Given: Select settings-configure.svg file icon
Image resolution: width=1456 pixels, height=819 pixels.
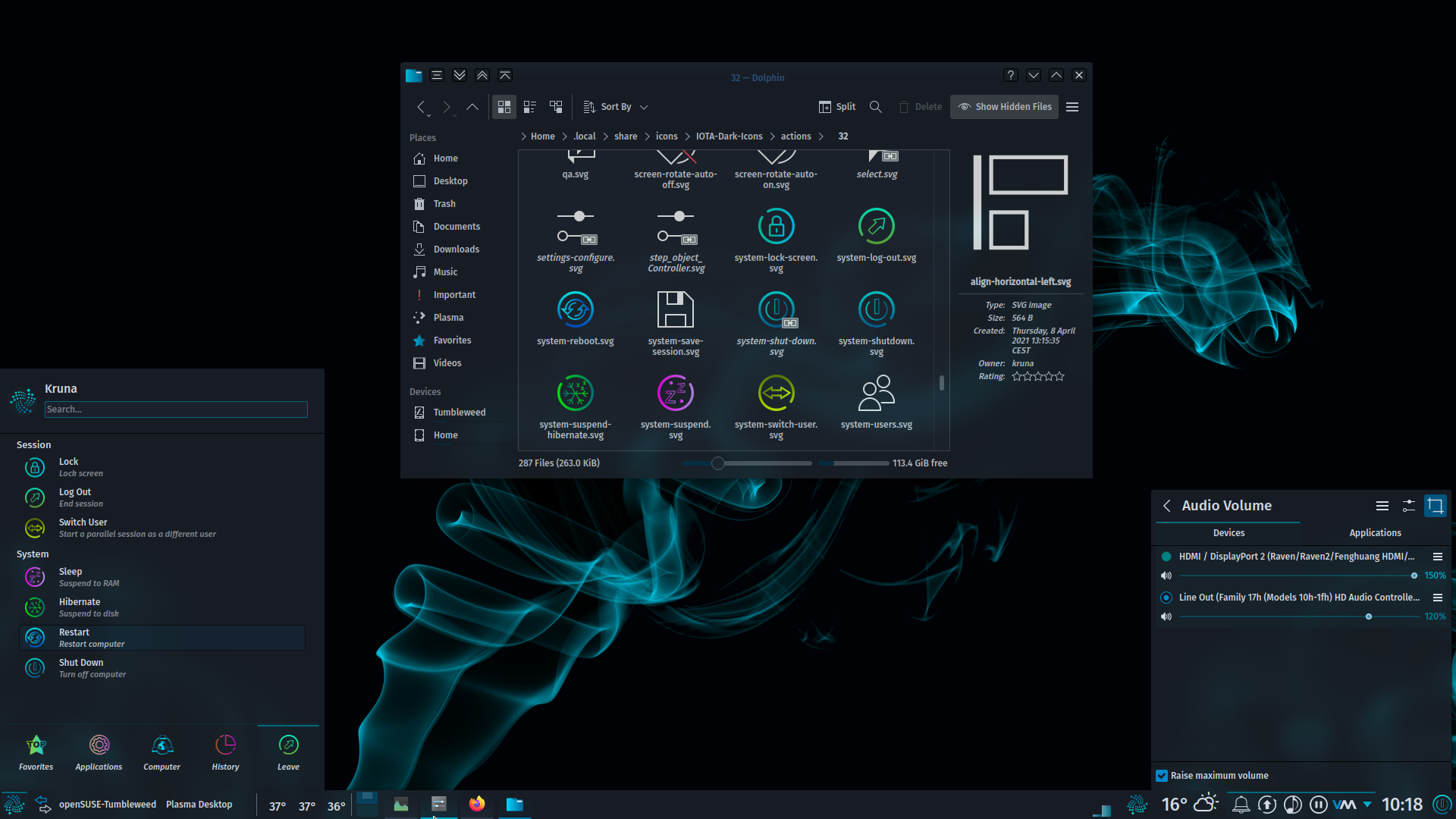Looking at the screenshot, I should pos(576,226).
